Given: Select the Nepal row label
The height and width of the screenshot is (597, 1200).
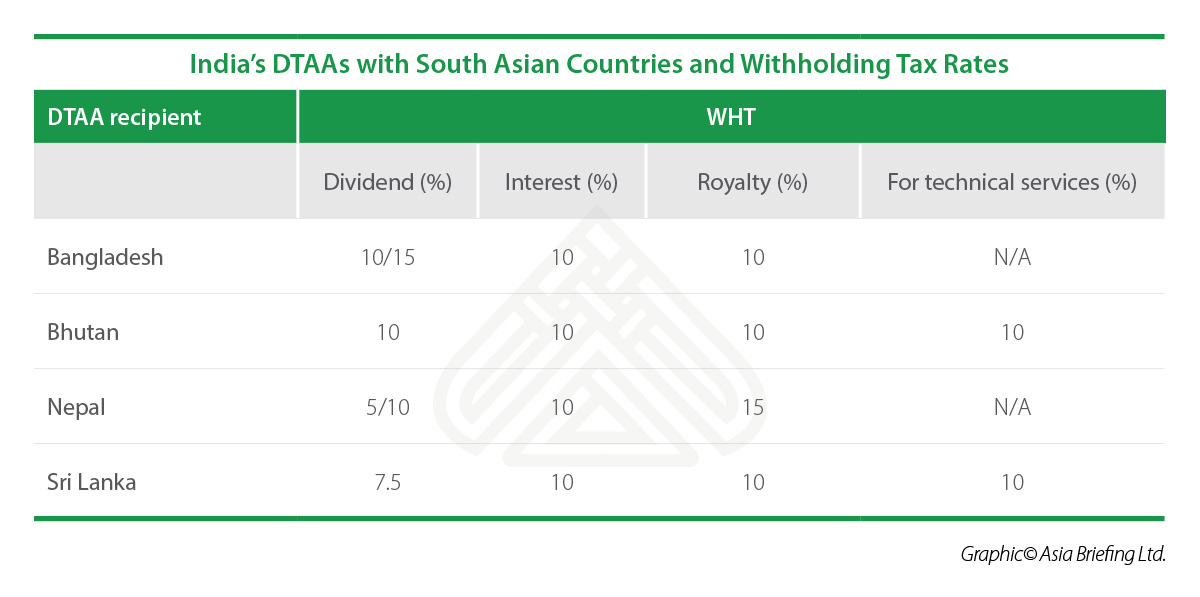Looking at the screenshot, I should [x=76, y=407].
